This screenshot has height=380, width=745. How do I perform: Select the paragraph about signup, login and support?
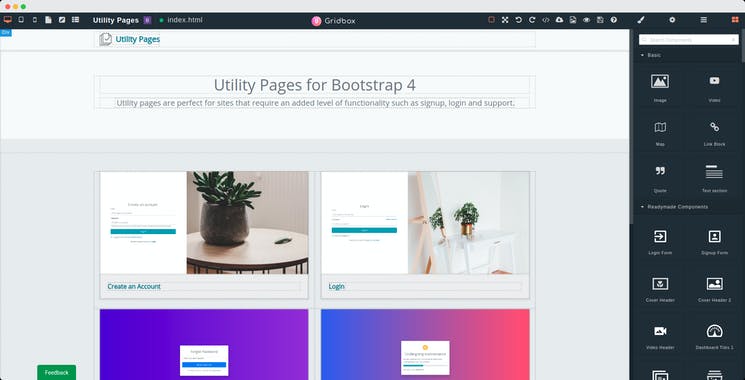(315, 103)
